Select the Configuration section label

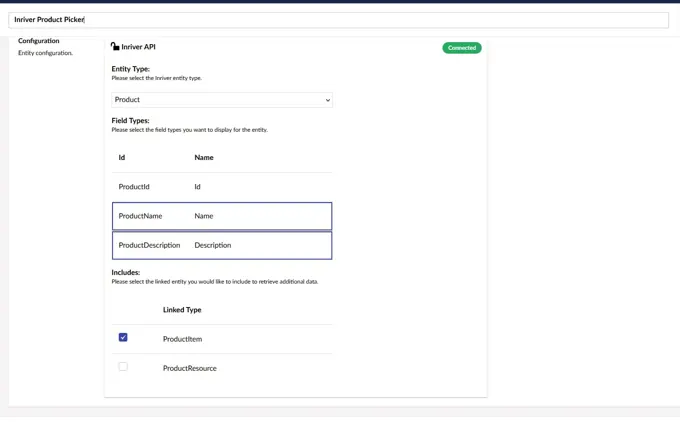pyautogui.click(x=39, y=41)
